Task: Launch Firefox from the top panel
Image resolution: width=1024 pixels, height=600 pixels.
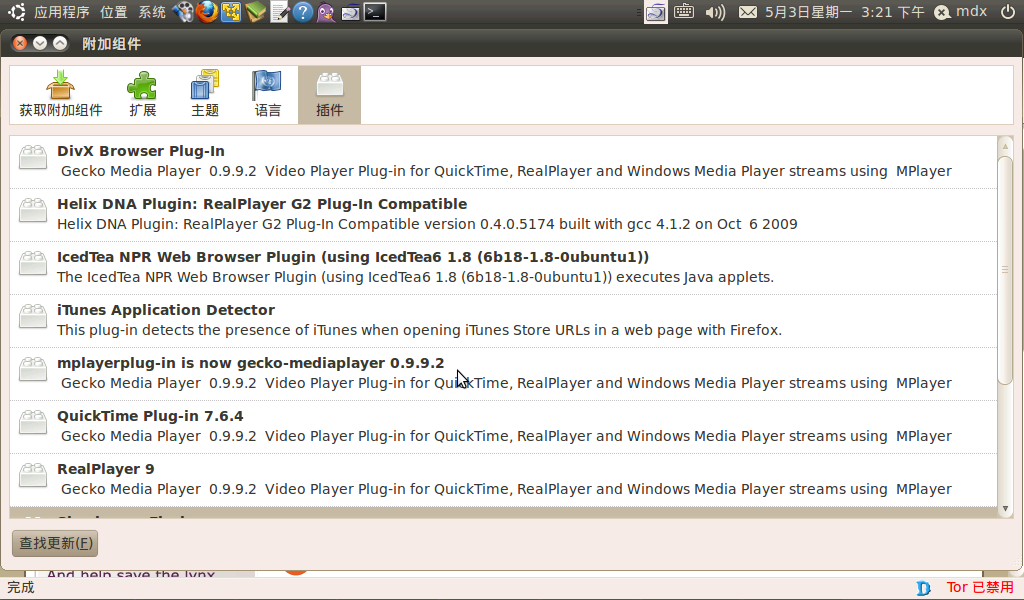Action: 207,12
